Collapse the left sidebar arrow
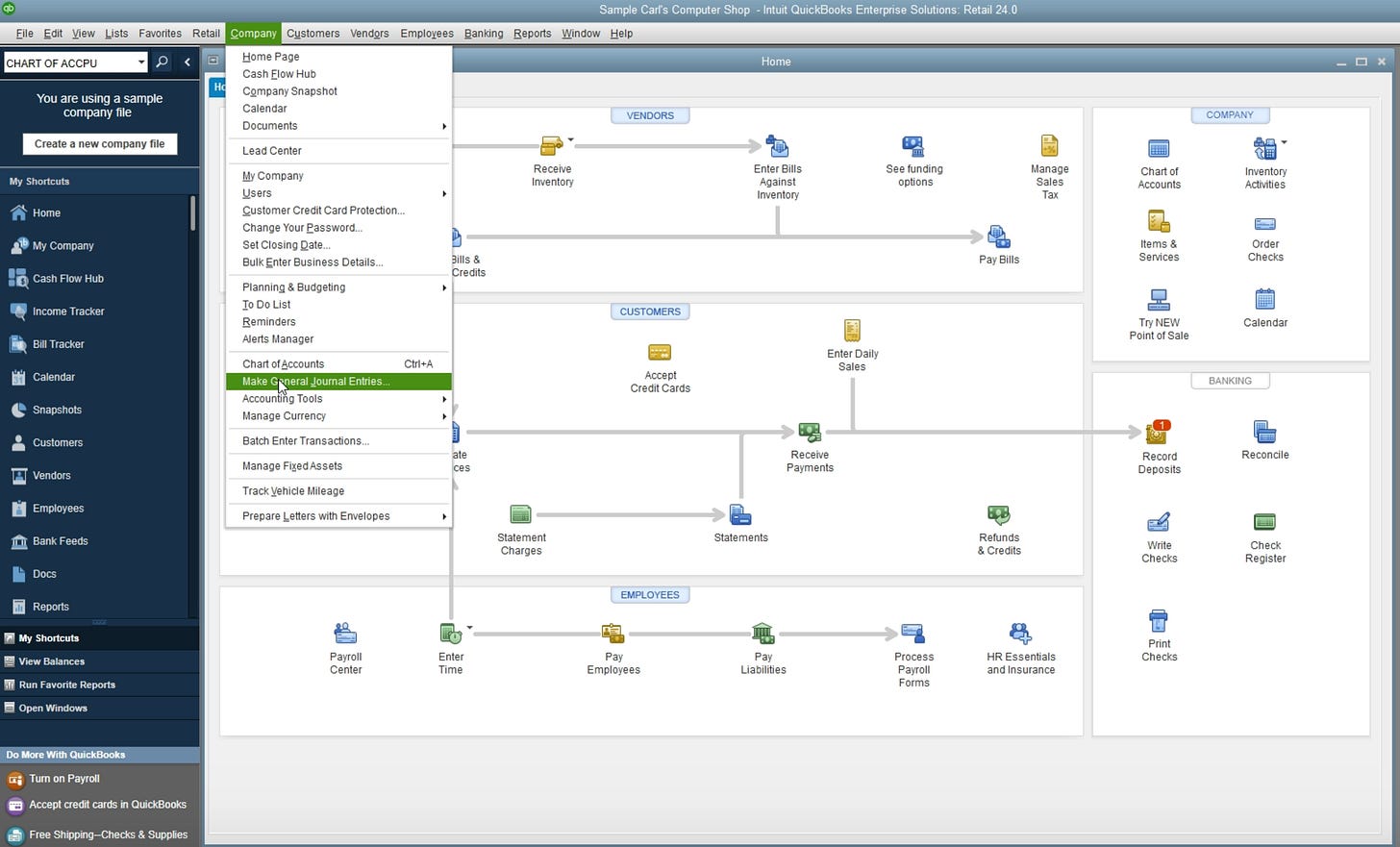 pos(187,62)
